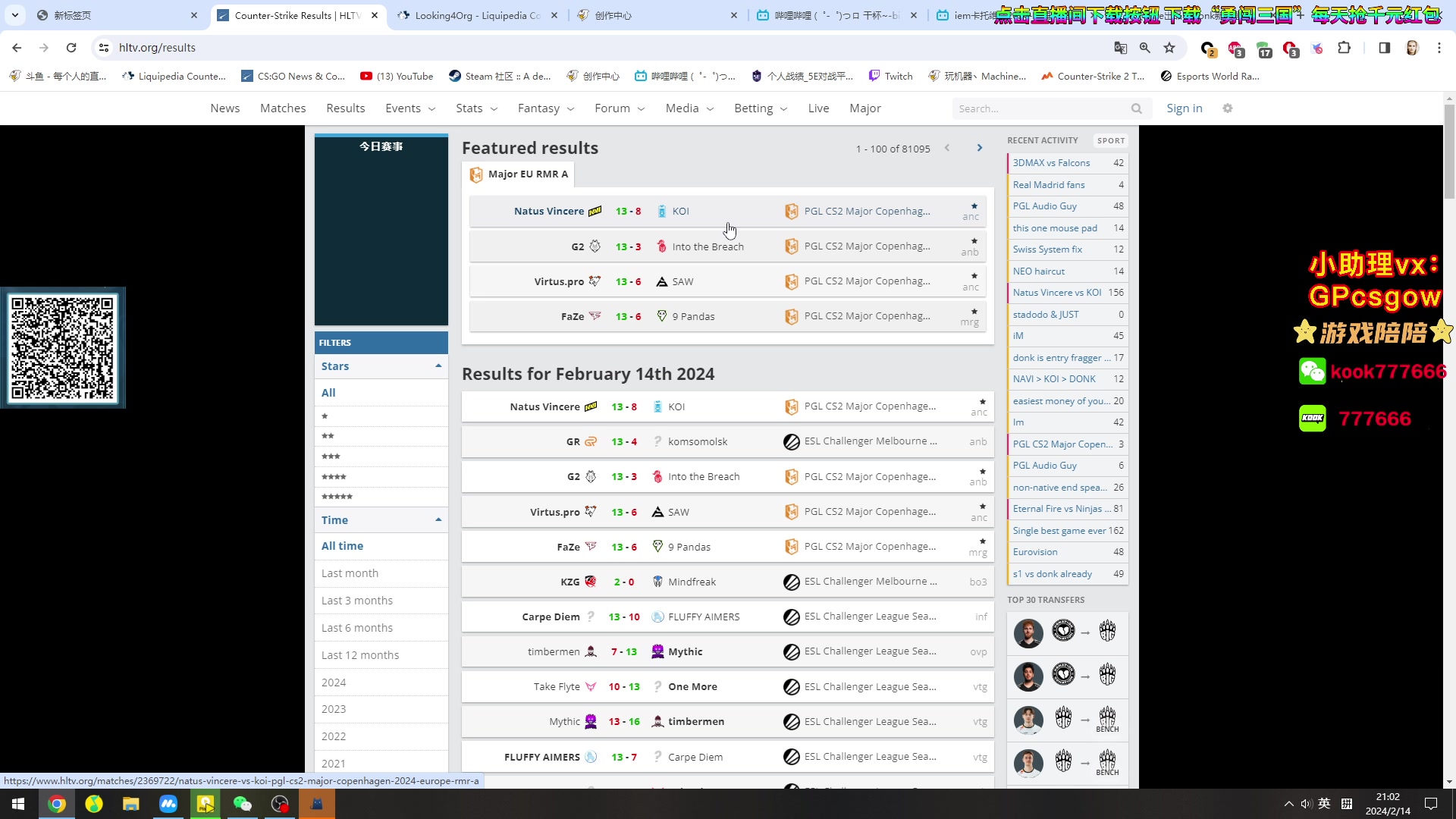Switch to the 新标签页 tab

coord(118,15)
